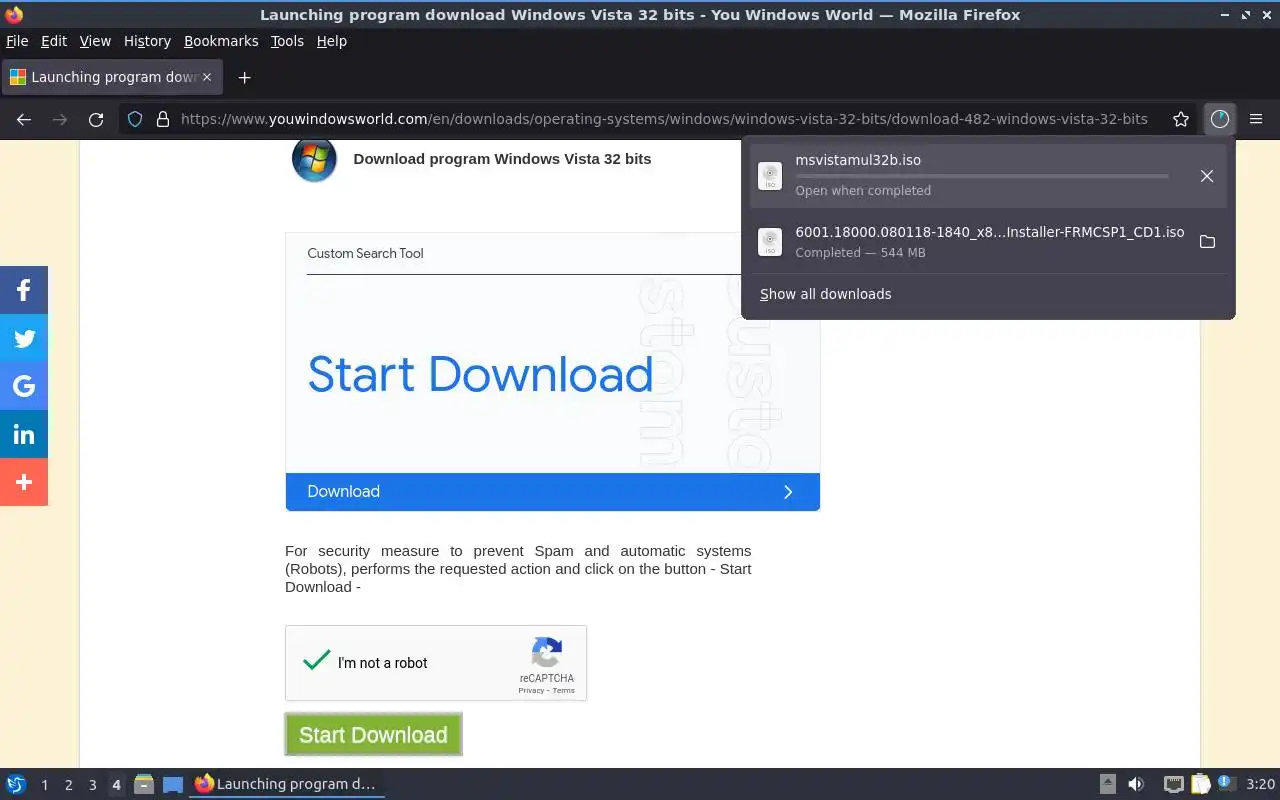1280x800 pixels.
Task: Share page on Google
Action: point(24,386)
